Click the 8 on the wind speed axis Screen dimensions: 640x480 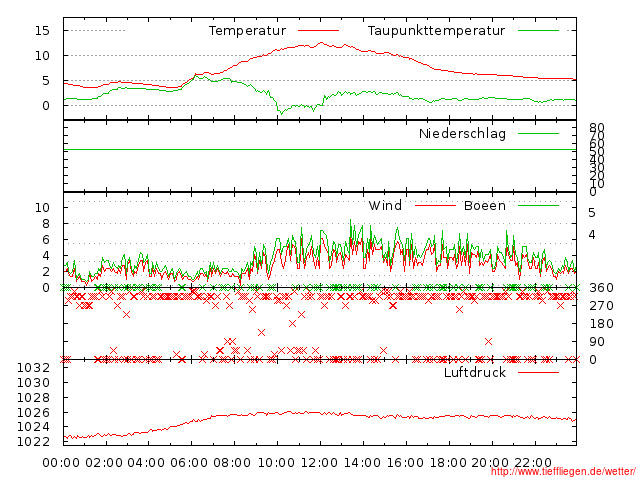46,224
